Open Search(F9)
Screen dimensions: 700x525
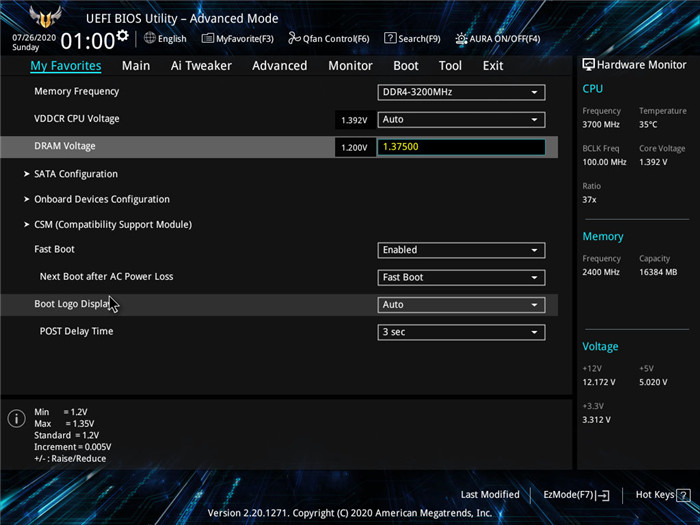pos(412,39)
